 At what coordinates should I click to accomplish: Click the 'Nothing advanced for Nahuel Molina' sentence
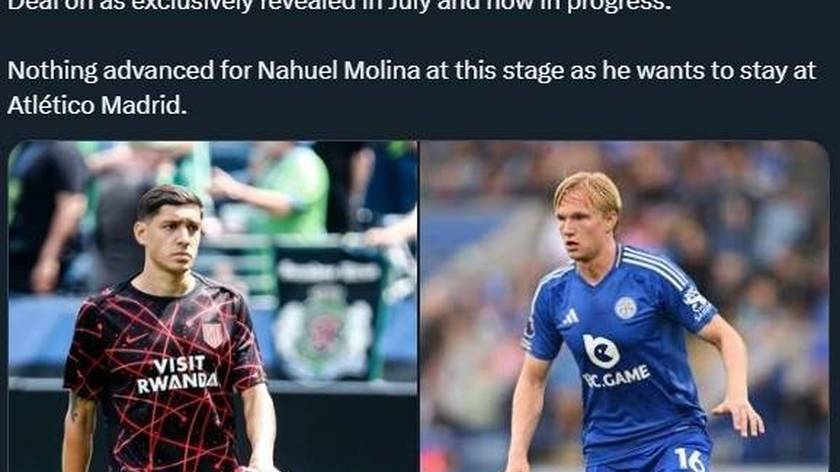click(x=411, y=71)
